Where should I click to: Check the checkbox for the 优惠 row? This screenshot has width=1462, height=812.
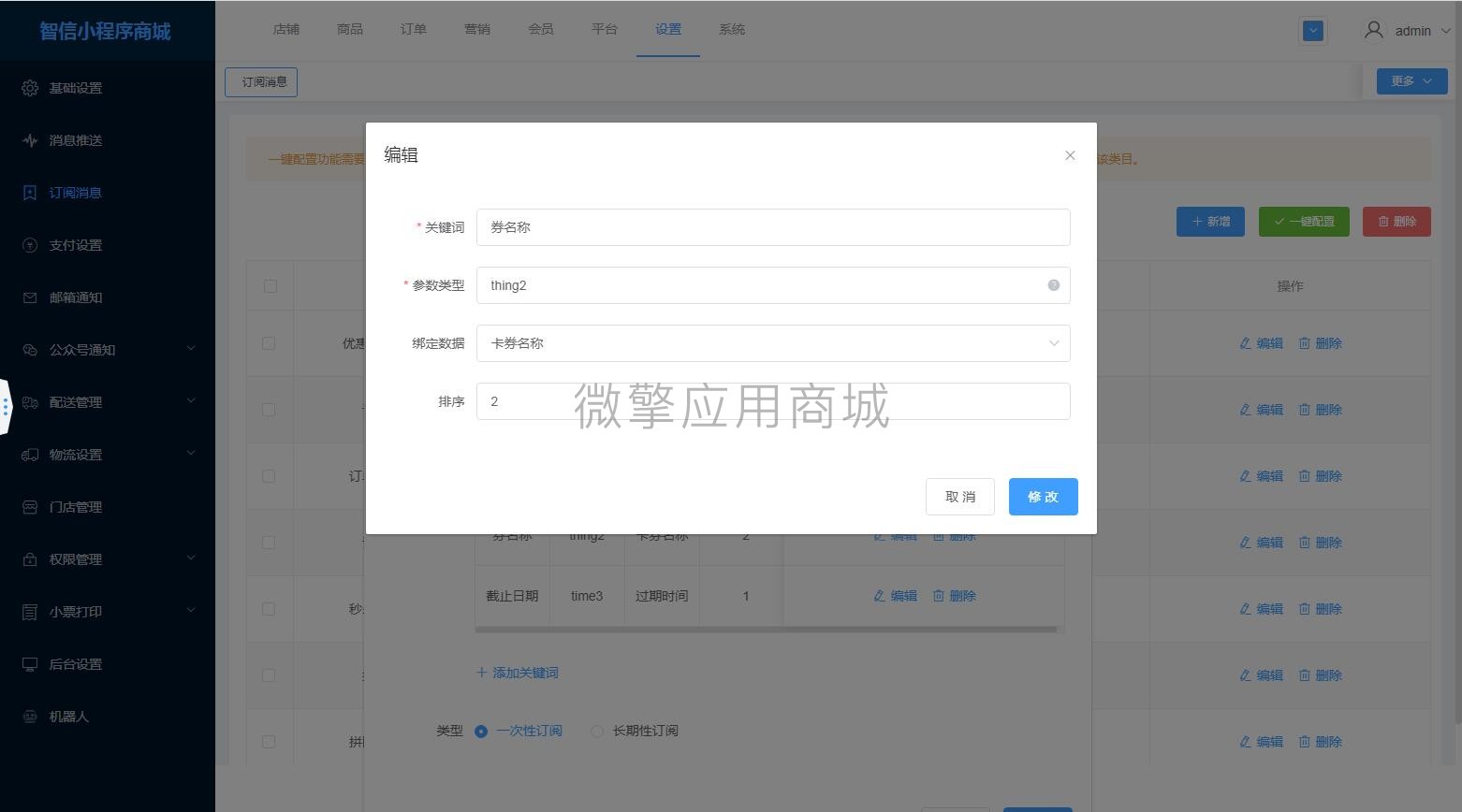[x=269, y=343]
